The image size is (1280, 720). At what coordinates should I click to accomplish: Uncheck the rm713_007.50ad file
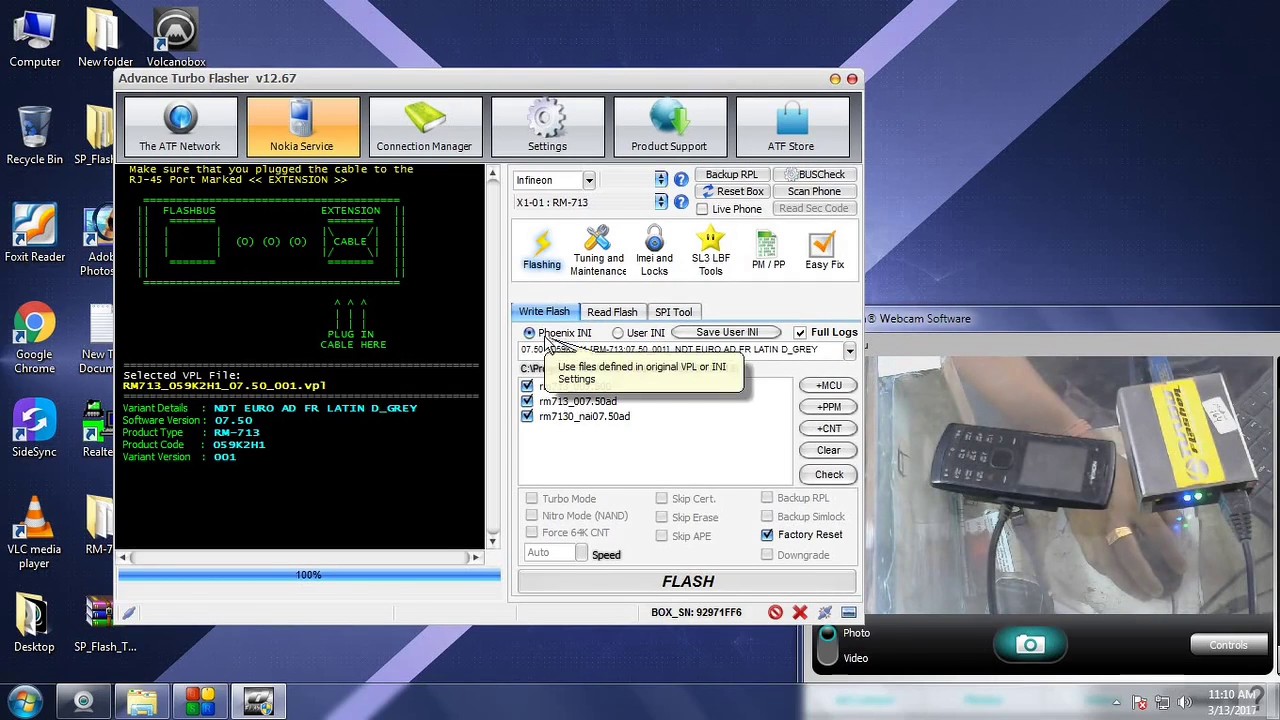527,401
